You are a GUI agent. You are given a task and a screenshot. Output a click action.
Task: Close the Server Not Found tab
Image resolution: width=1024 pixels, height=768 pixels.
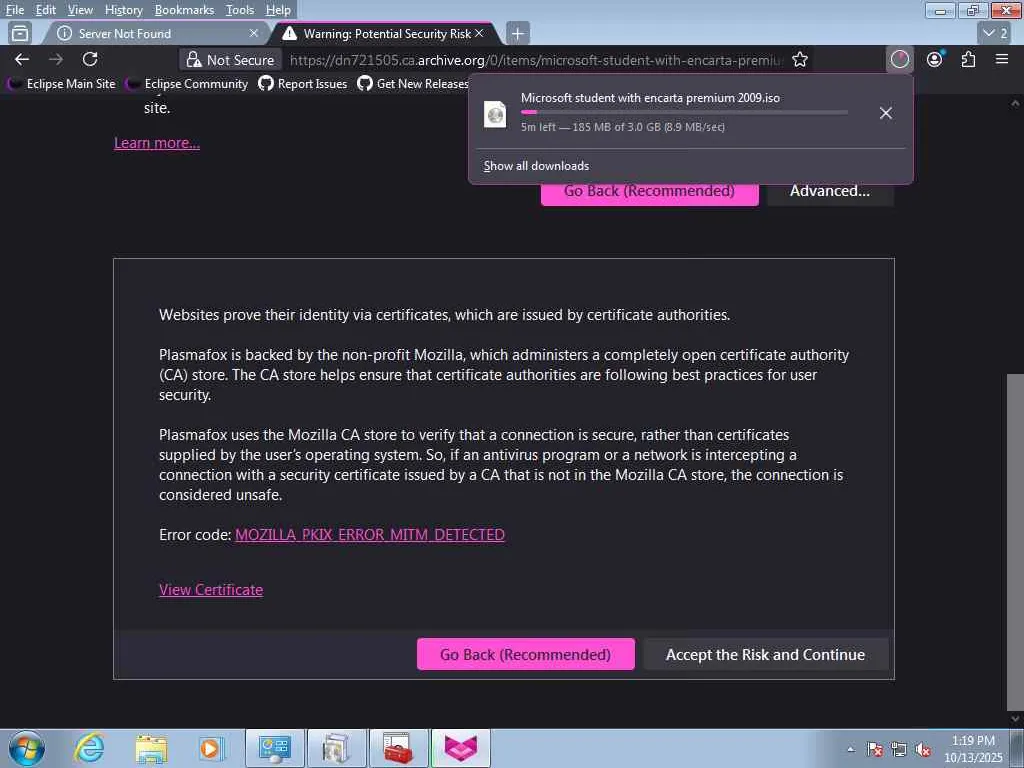[x=254, y=33]
